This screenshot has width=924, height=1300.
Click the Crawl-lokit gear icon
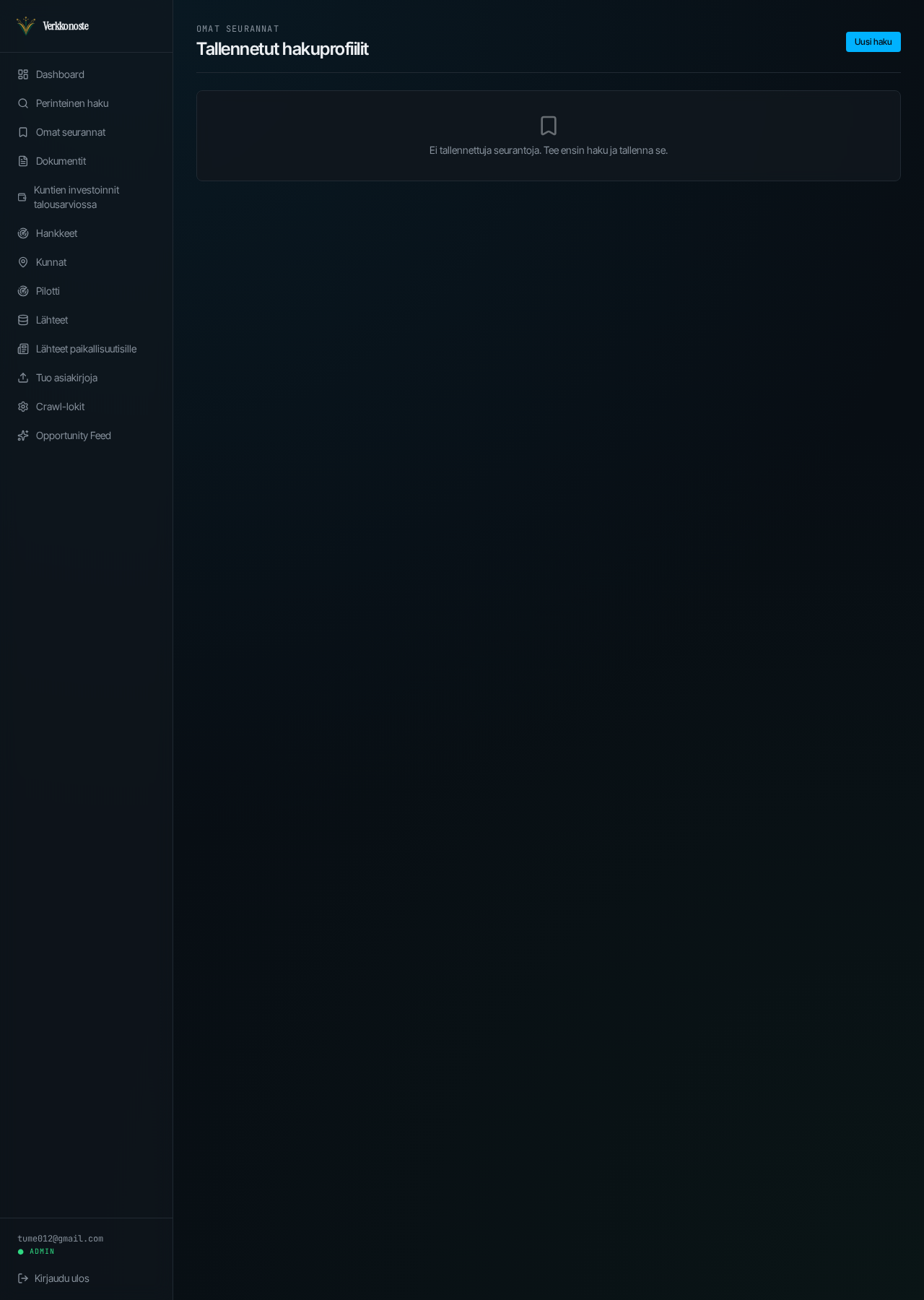(23, 407)
